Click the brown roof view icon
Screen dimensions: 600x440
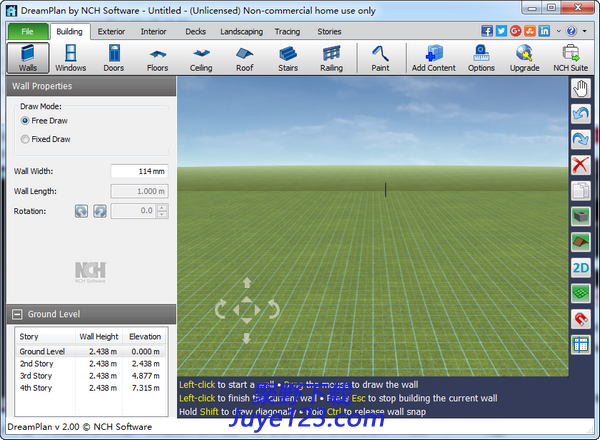tap(581, 242)
